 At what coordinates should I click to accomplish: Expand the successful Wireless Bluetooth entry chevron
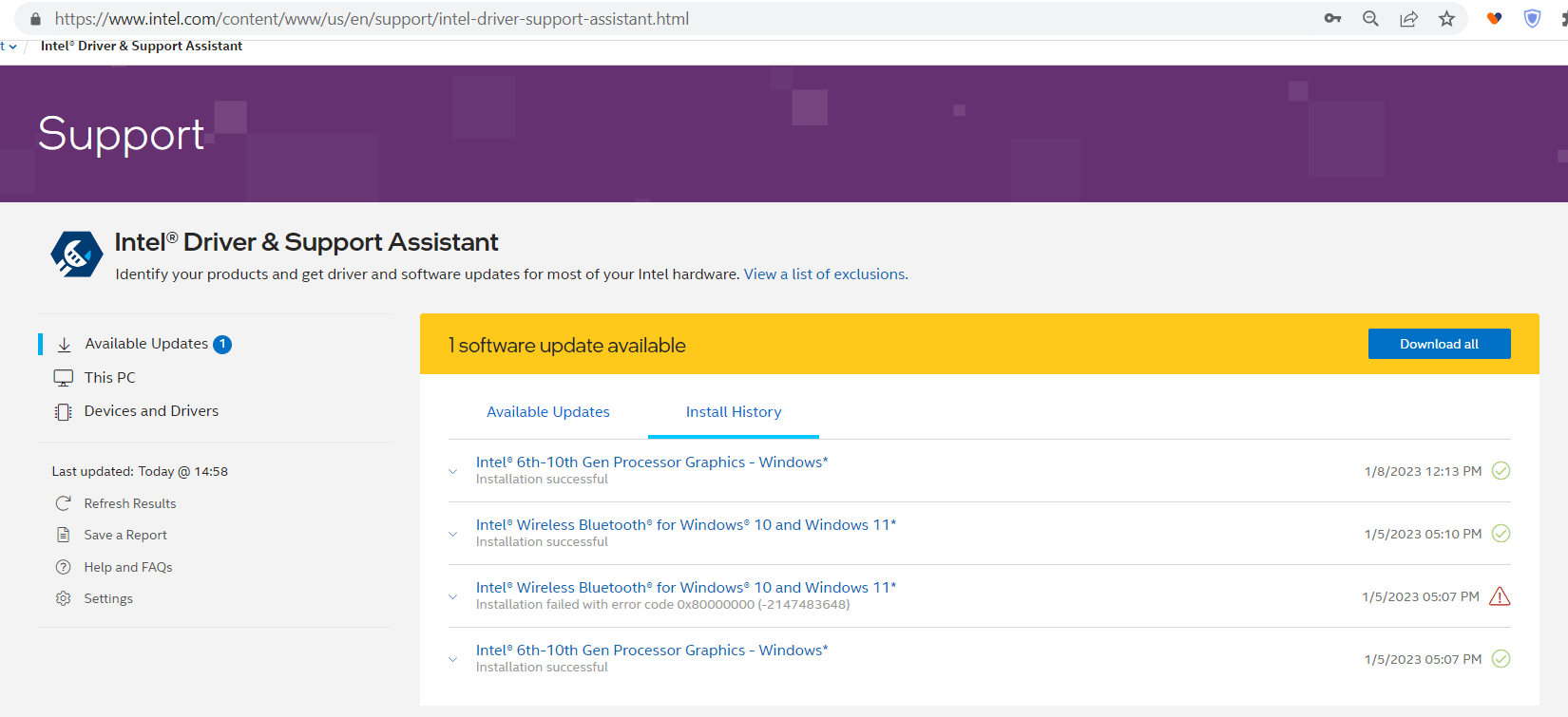[x=453, y=534]
